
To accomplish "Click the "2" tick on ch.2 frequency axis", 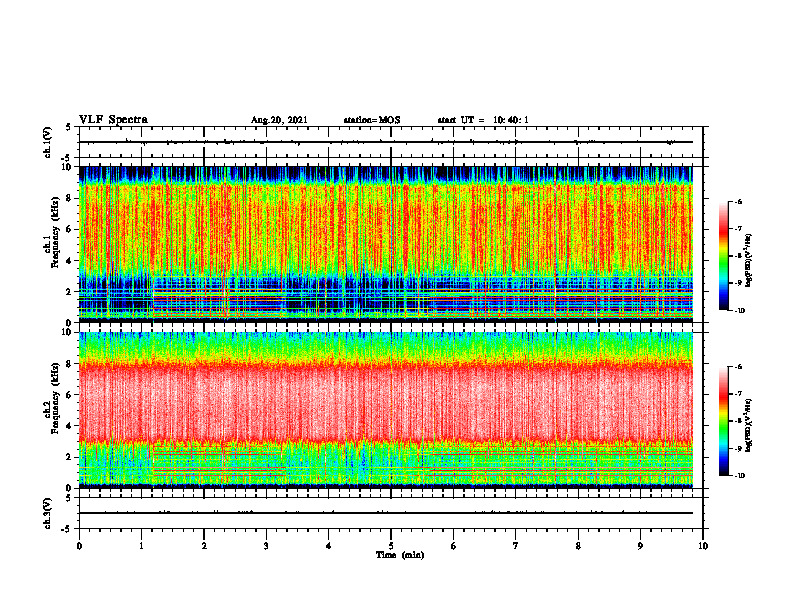I will tap(70, 457).
